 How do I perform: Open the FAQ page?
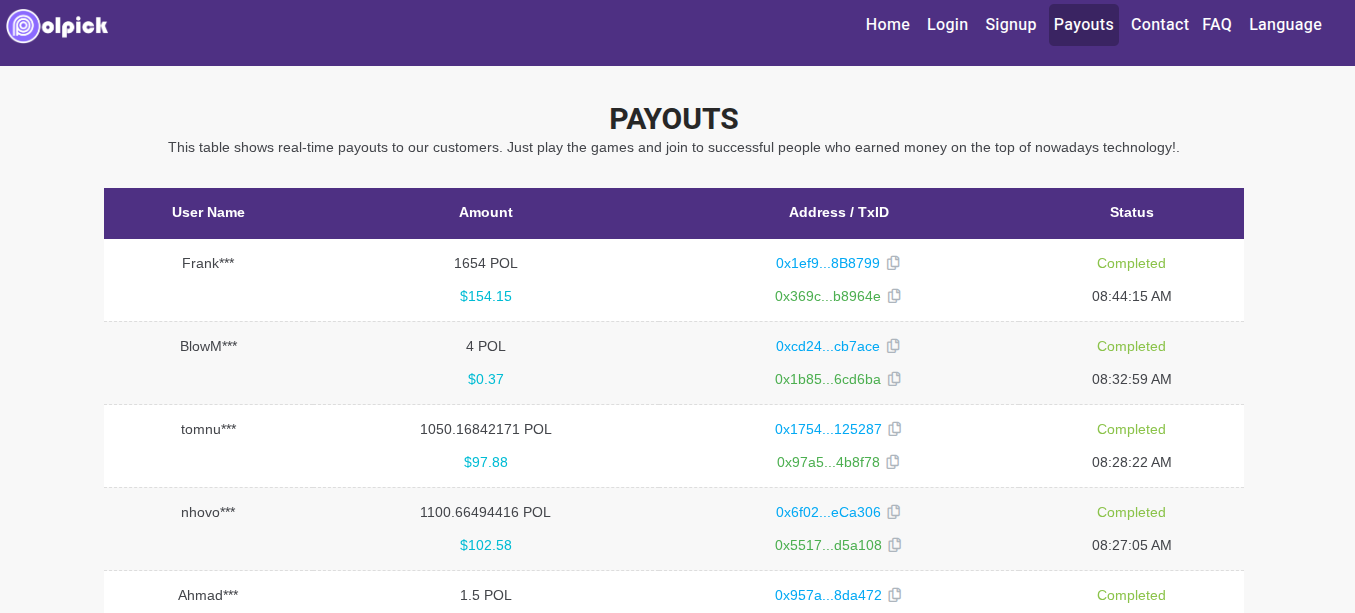(1217, 25)
